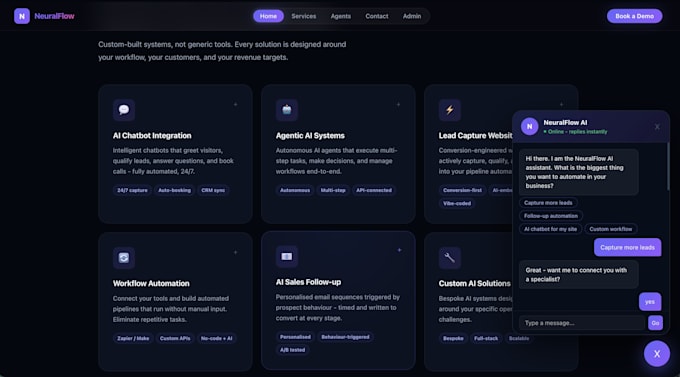Click the NeuralFlow brand name link
680x377 pixels.
coord(54,16)
